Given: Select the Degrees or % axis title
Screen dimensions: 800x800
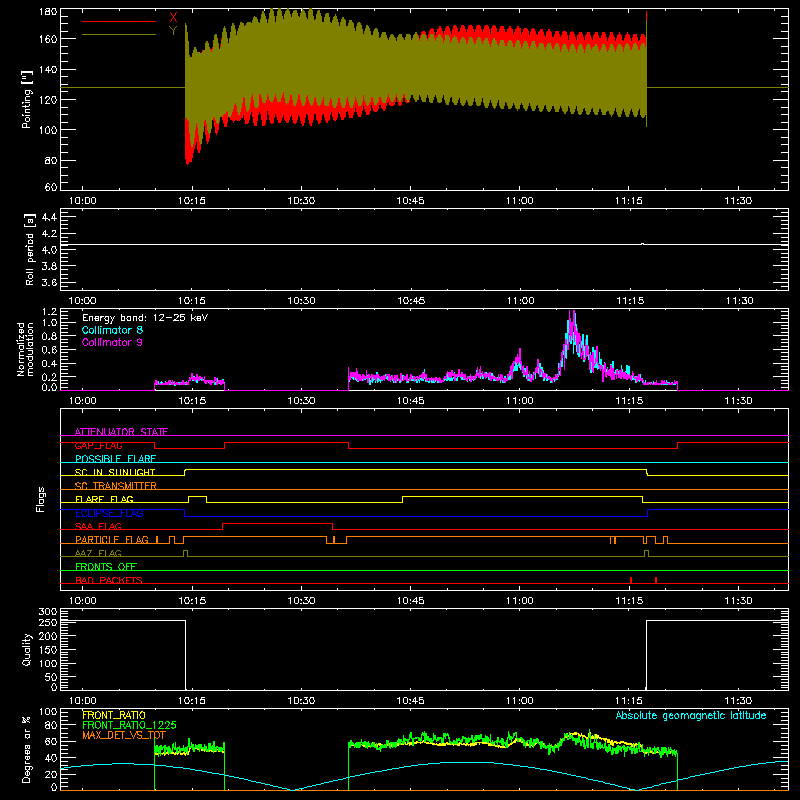Looking at the screenshot, I should pyautogui.click(x=27, y=749).
